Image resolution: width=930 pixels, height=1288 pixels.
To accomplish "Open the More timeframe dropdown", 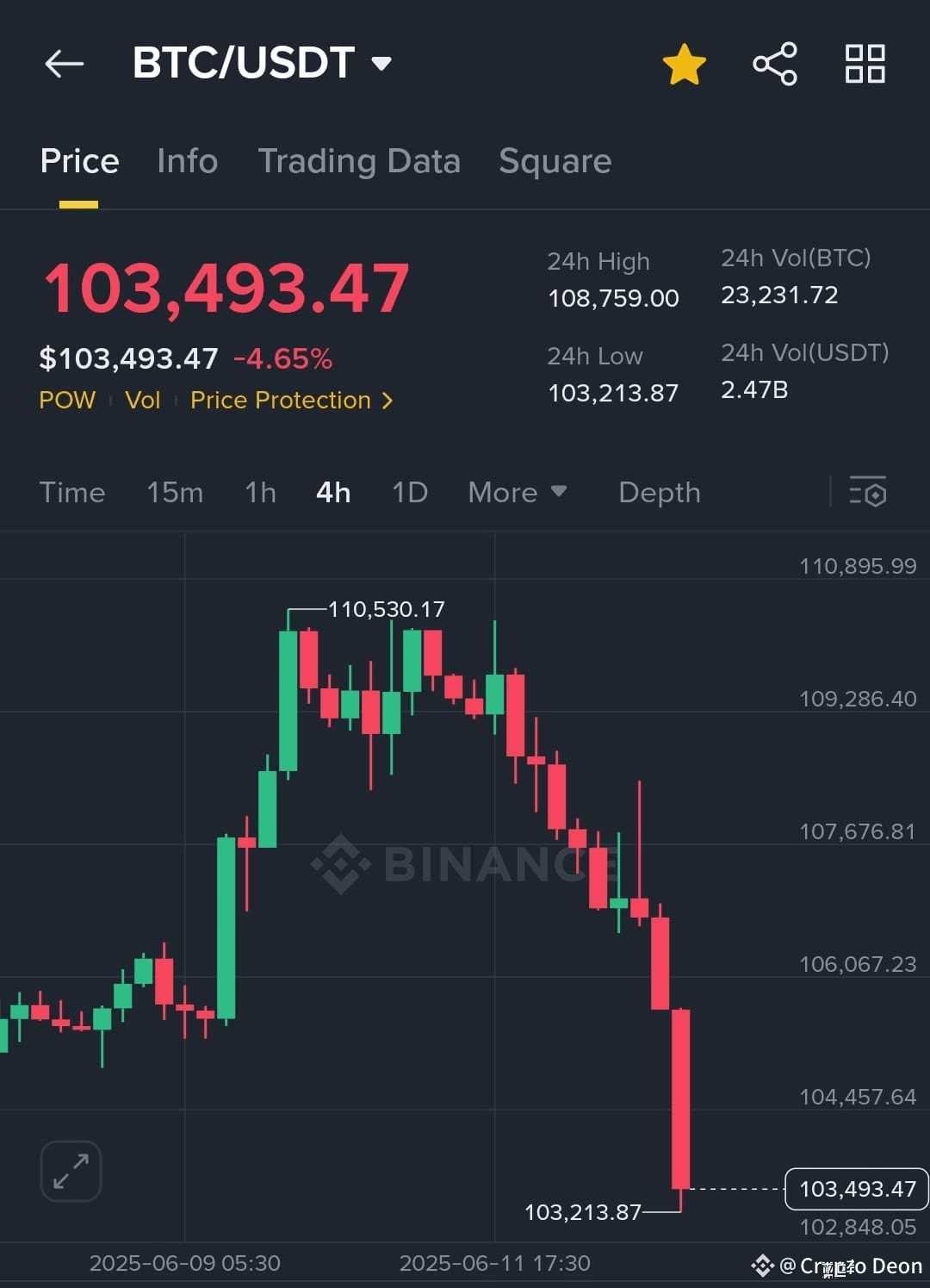I will pos(517,492).
